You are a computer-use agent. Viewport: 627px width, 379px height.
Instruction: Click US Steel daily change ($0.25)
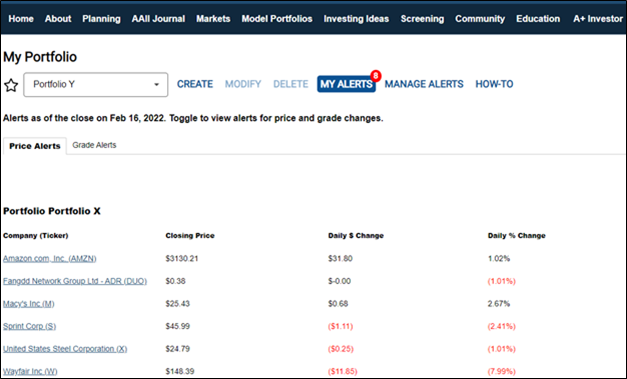pos(341,349)
